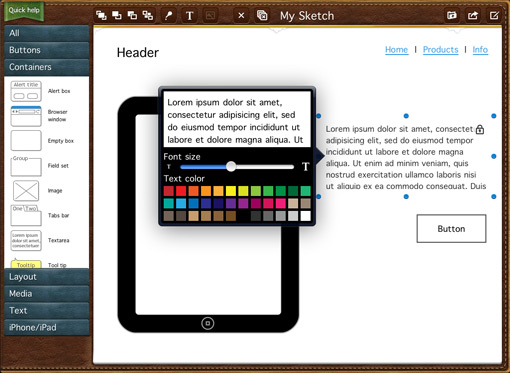
Task: Click the large T font size icon
Action: tap(305, 166)
